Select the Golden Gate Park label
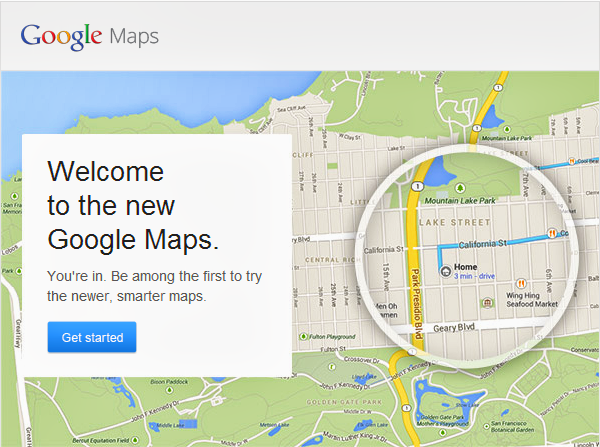 [344, 402]
